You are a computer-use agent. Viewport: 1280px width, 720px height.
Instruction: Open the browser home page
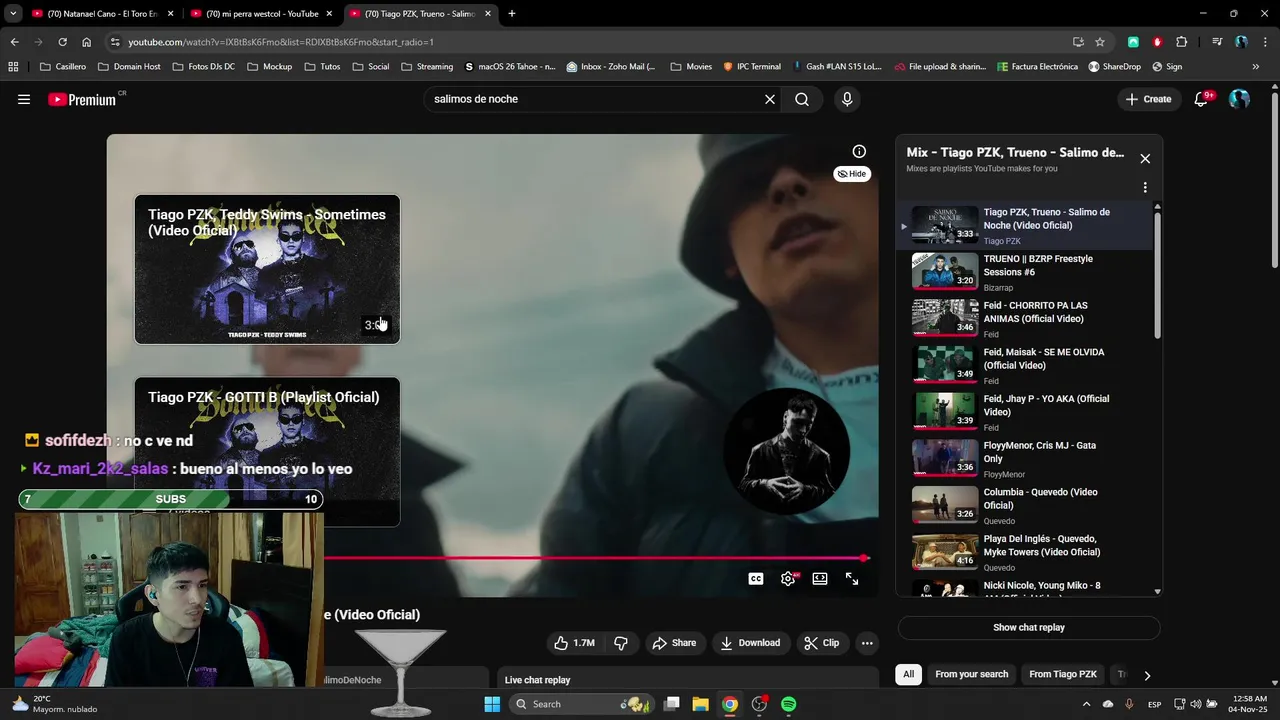click(86, 42)
